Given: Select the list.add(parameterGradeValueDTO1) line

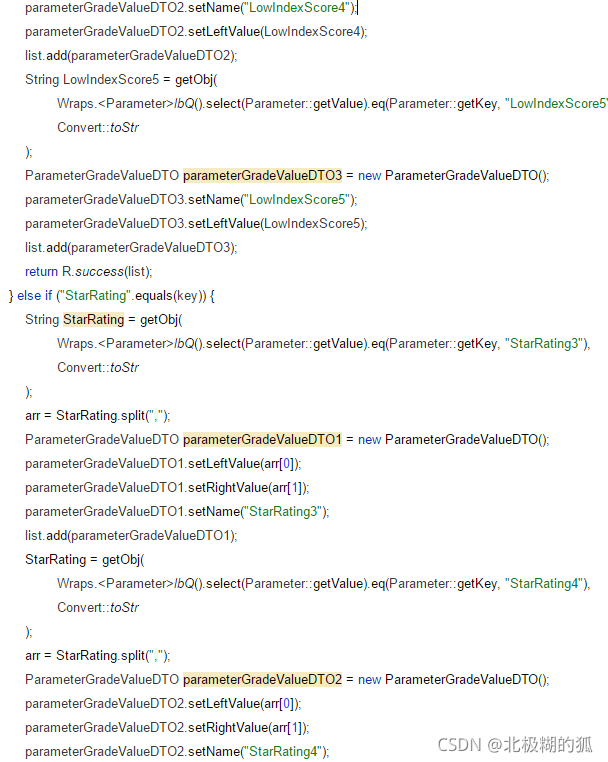Looking at the screenshot, I should click(131, 536).
